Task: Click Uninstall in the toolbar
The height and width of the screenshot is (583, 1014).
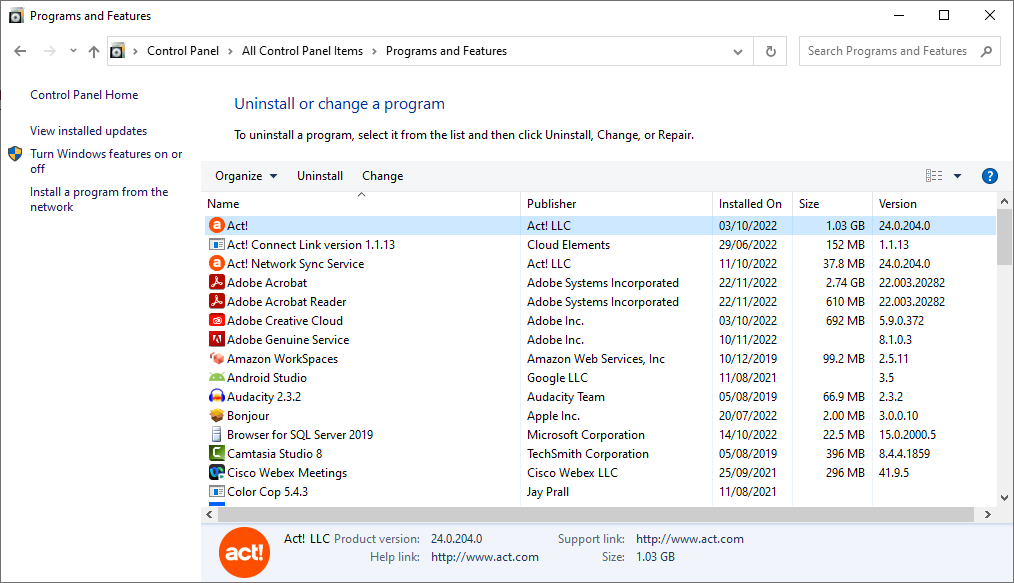Action: 320,176
